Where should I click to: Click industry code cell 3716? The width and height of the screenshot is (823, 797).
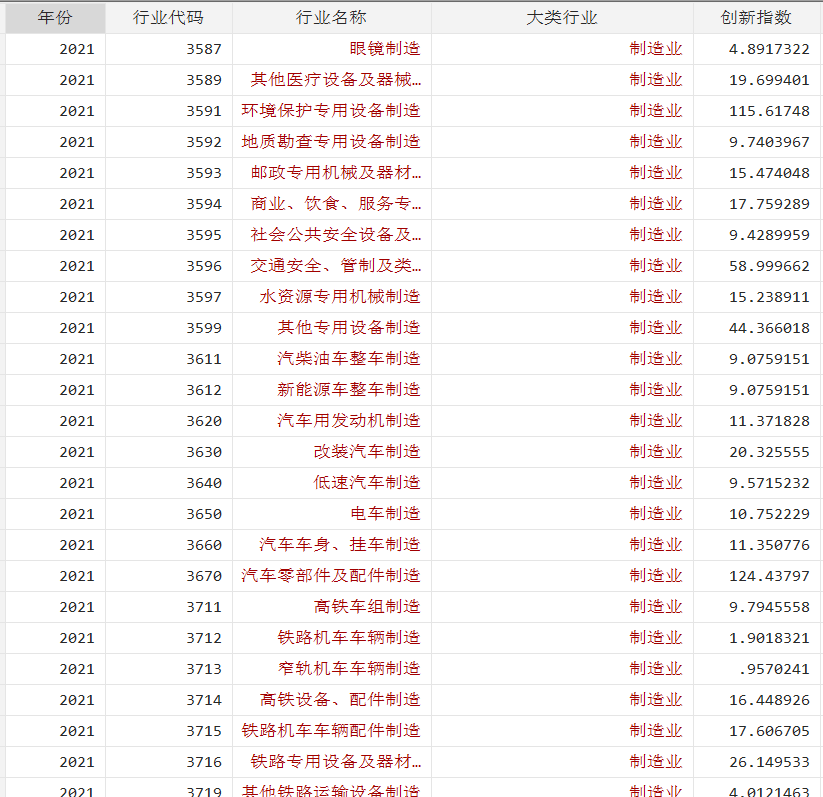168,762
